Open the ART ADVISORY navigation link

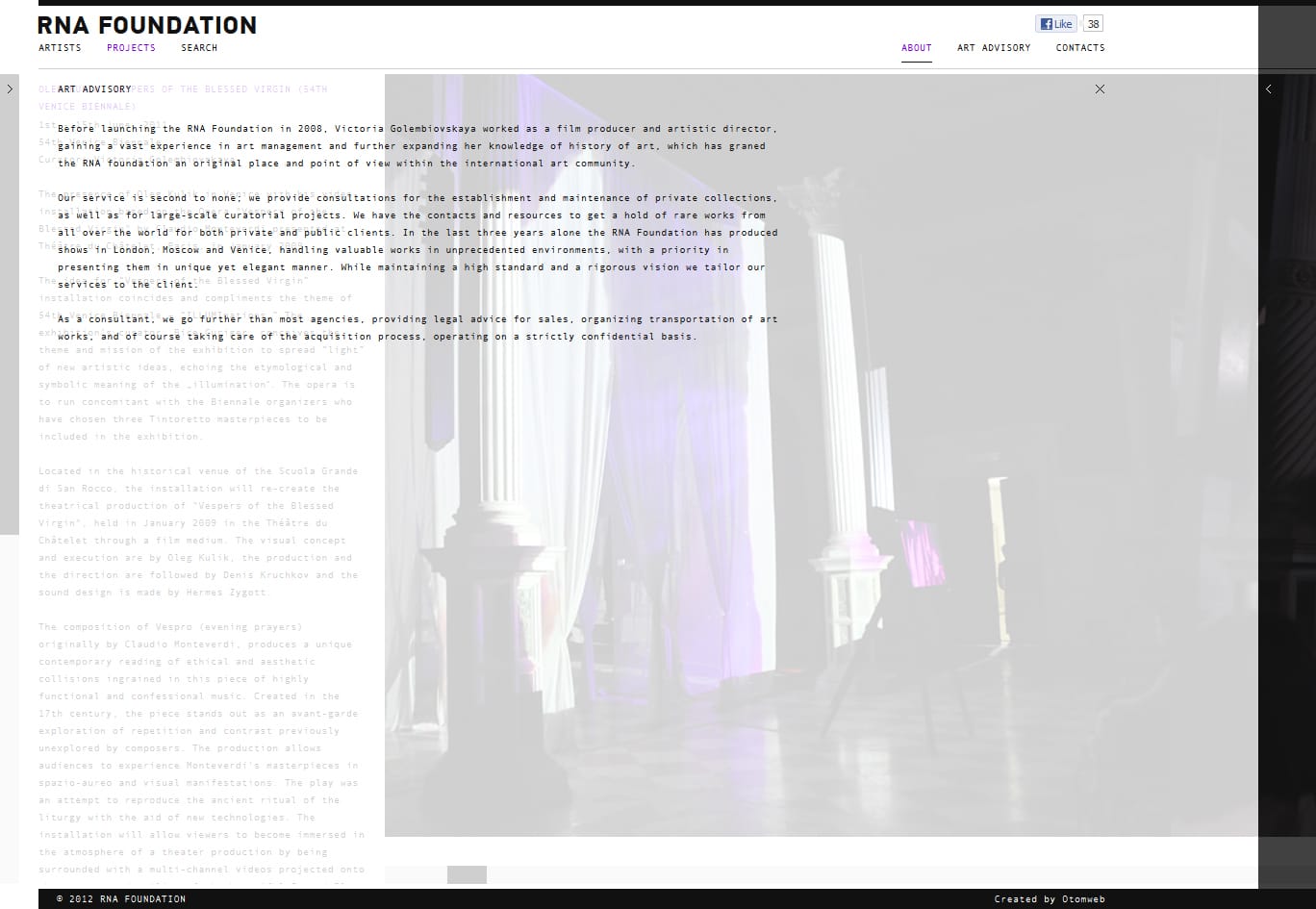pos(994,48)
